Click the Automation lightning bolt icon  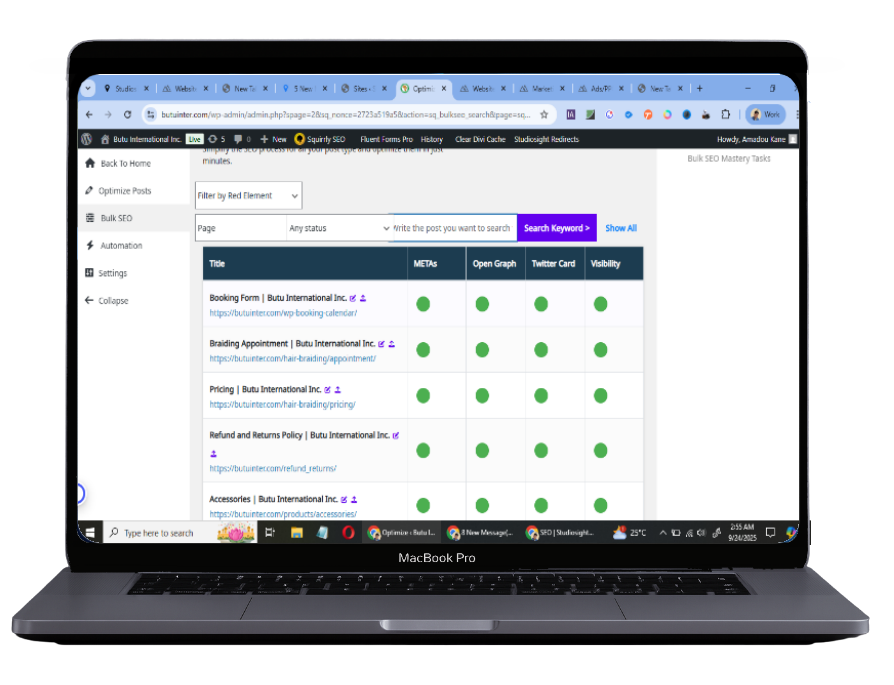click(90, 245)
